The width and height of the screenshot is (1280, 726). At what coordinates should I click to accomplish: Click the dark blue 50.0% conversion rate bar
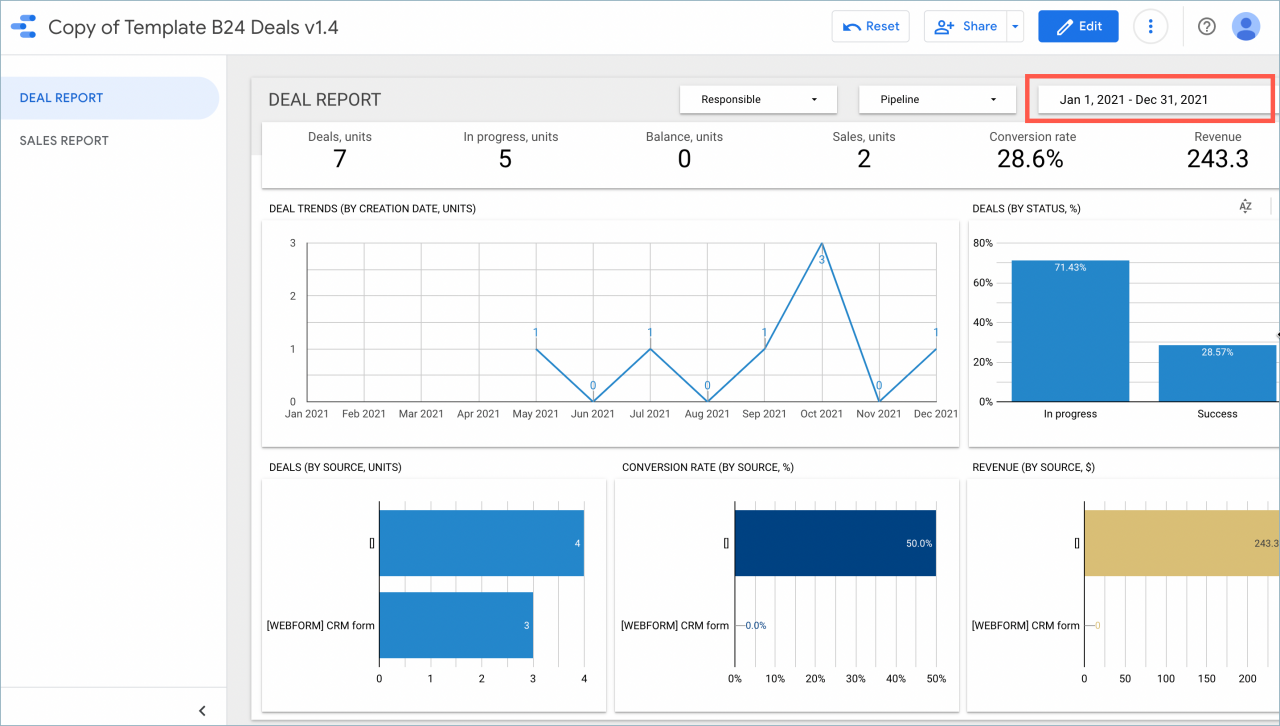pos(835,543)
